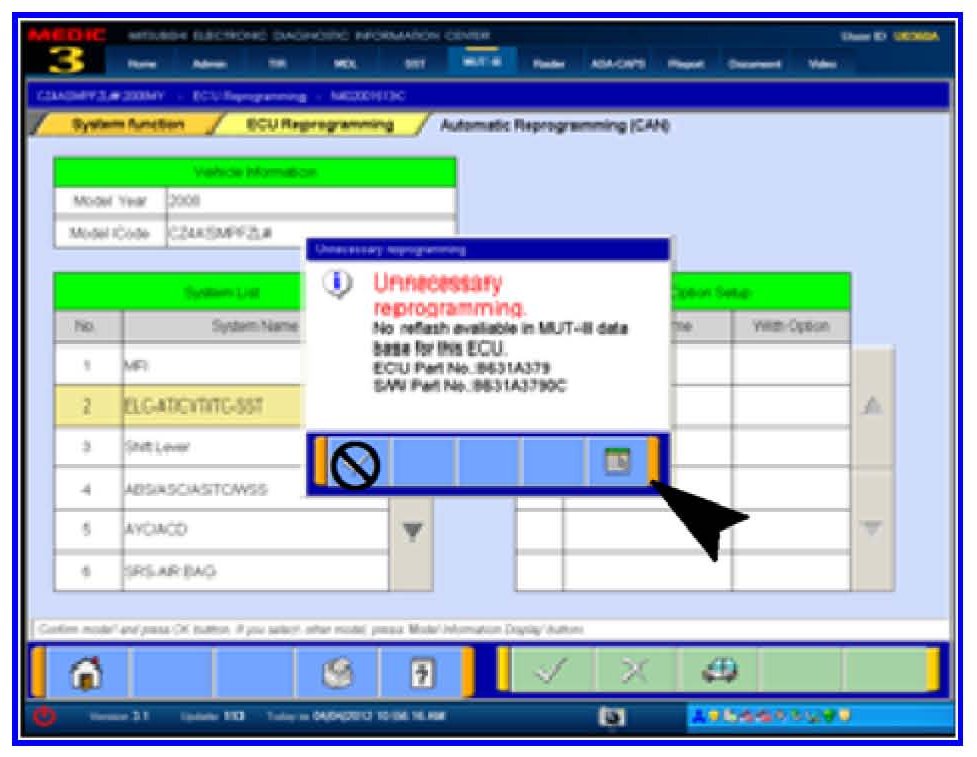Go to System function breadcrumb

point(128,126)
